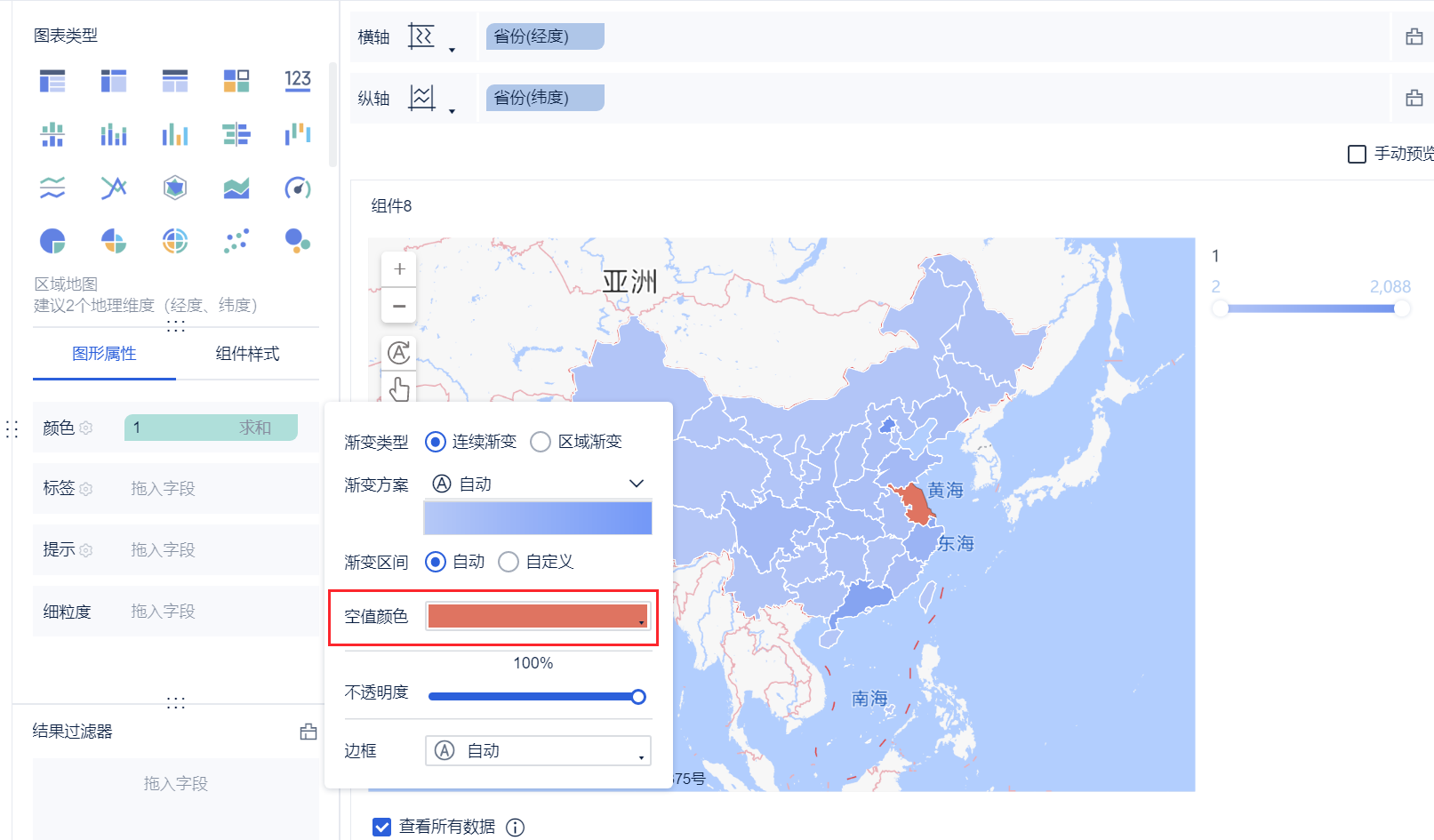This screenshot has width=1434, height=840.
Task: Open the 求和 color field pill menu
Action: [x=211, y=428]
